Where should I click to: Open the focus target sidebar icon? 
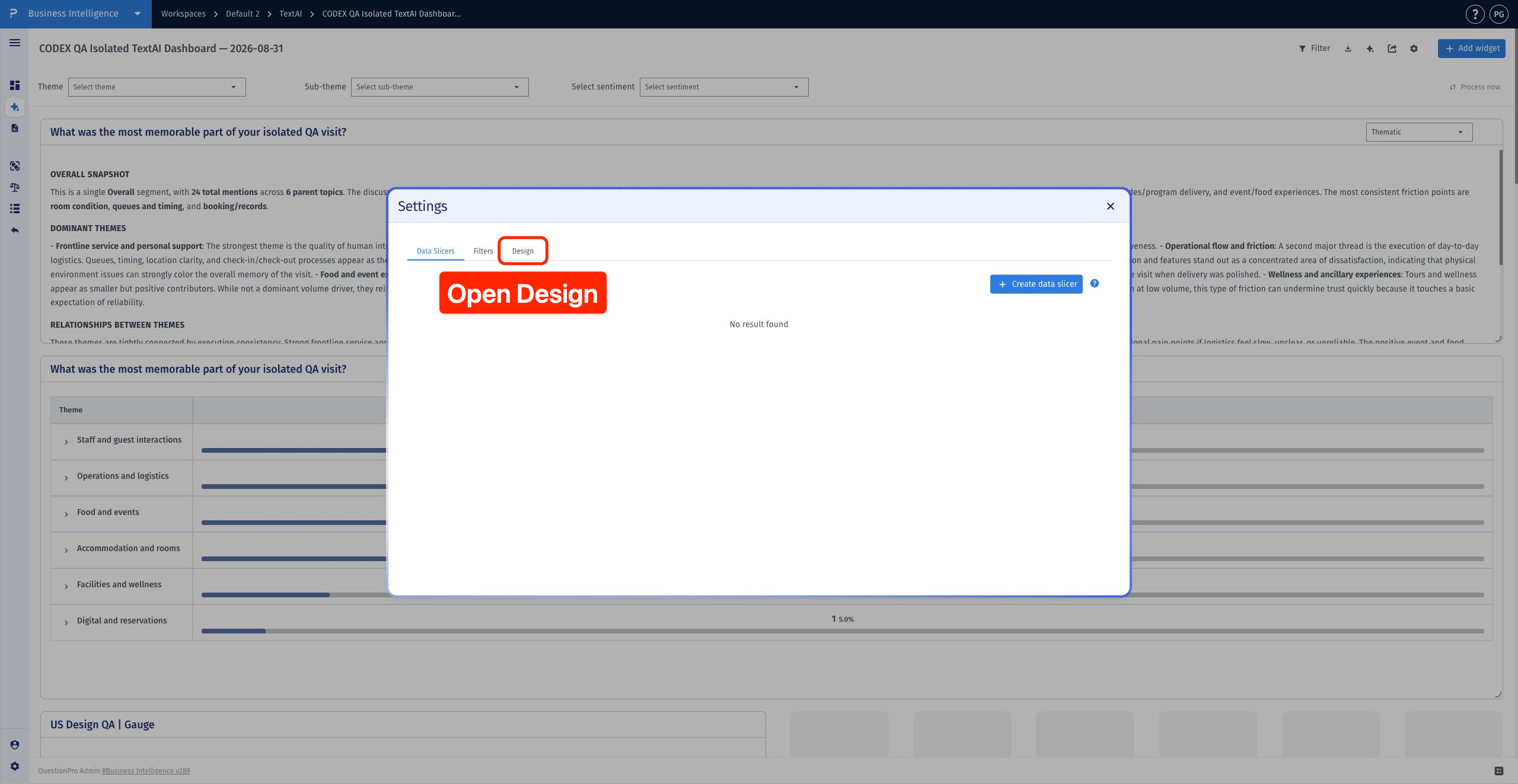click(15, 166)
